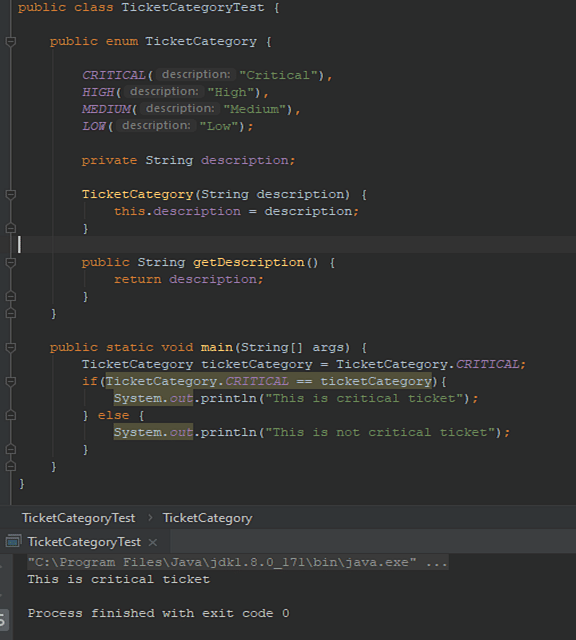Screen dimensions: 576x640
Task: Click the fold end marker closing the enum
Action: click(11, 313)
